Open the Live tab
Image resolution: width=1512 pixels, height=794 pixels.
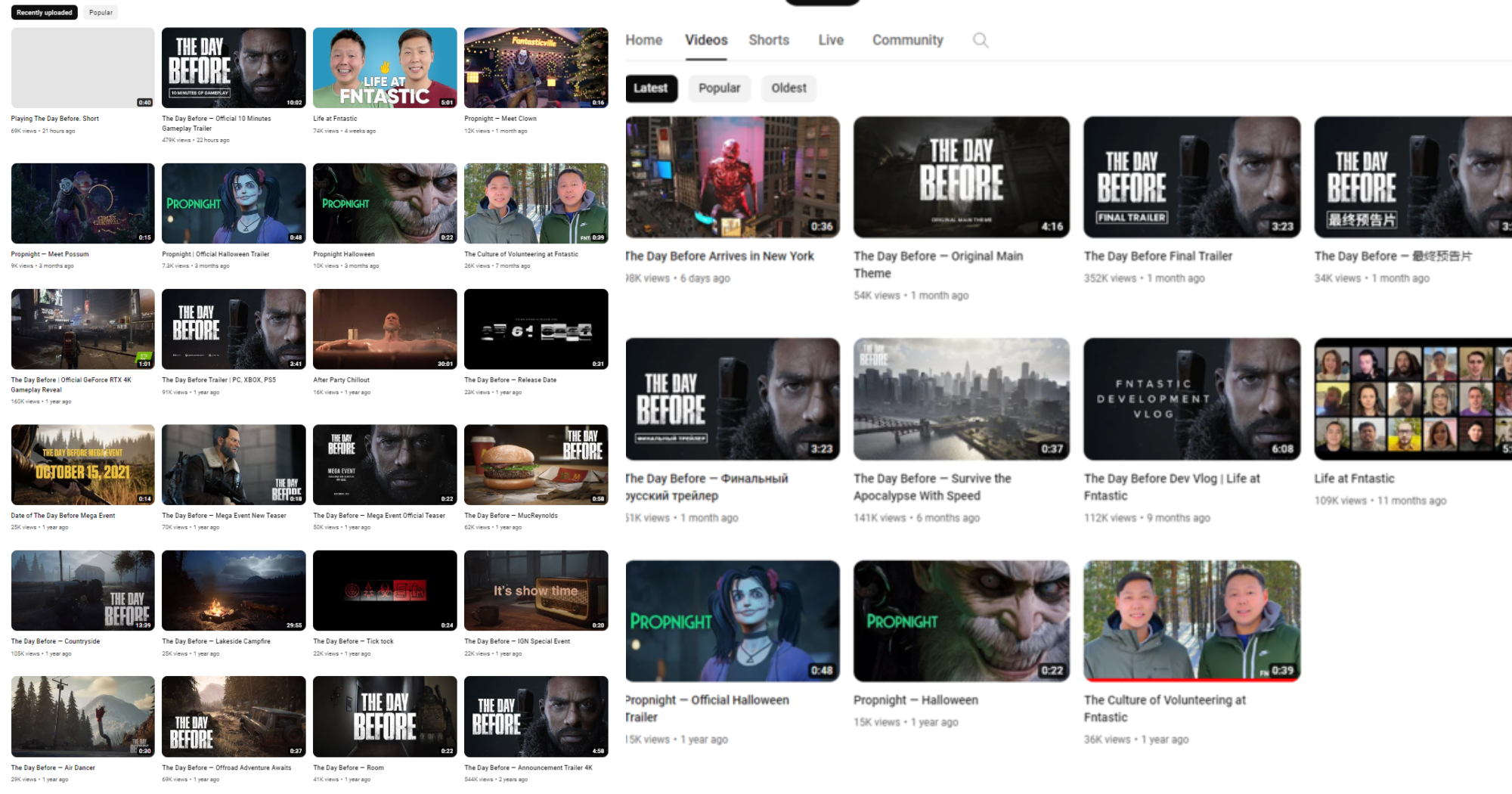830,40
